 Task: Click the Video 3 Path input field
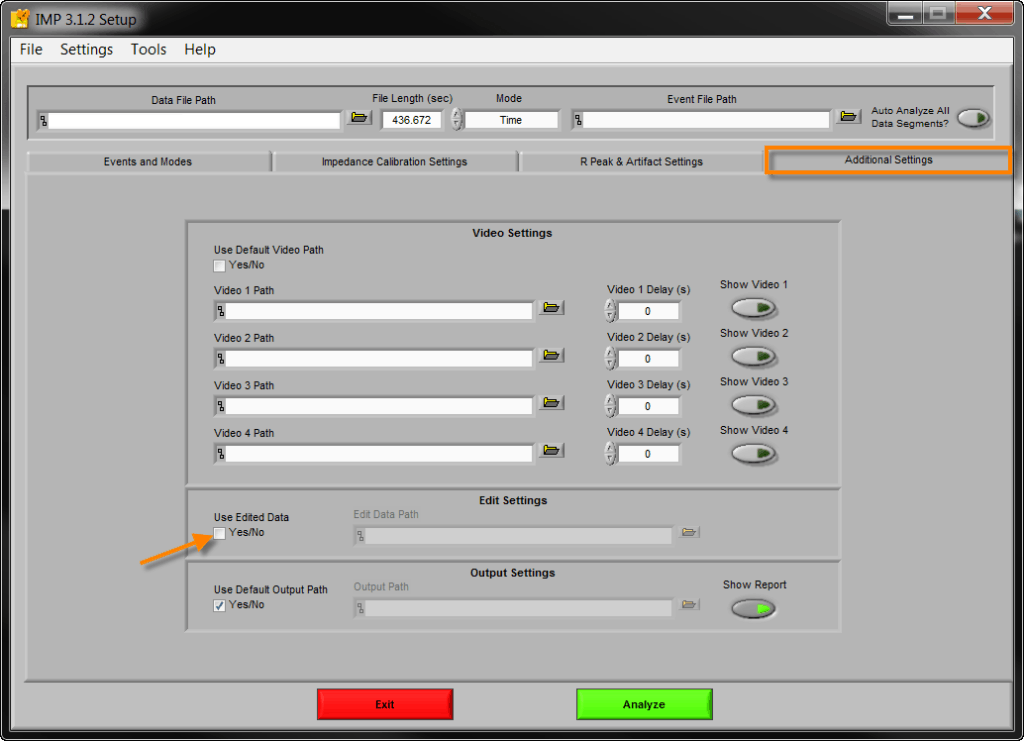tap(379, 407)
